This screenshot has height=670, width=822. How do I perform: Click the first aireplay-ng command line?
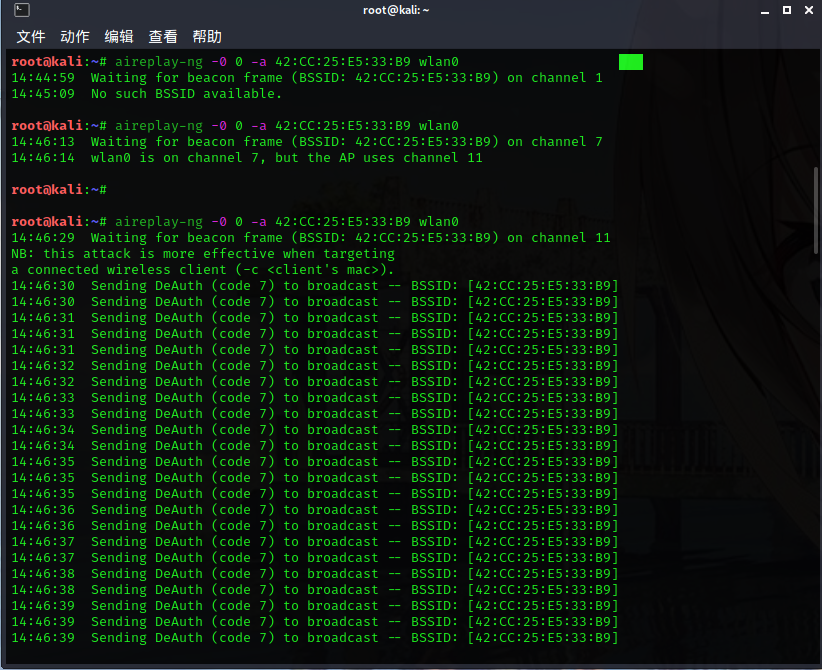235,62
